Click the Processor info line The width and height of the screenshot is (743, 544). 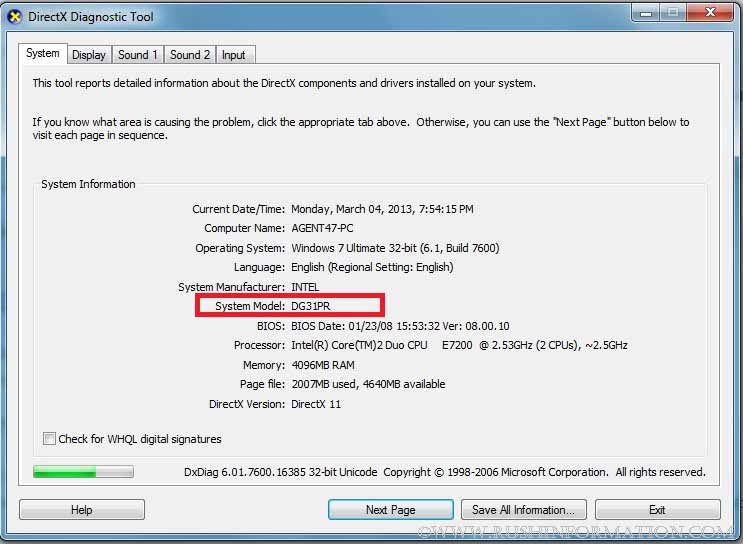(x=459, y=345)
